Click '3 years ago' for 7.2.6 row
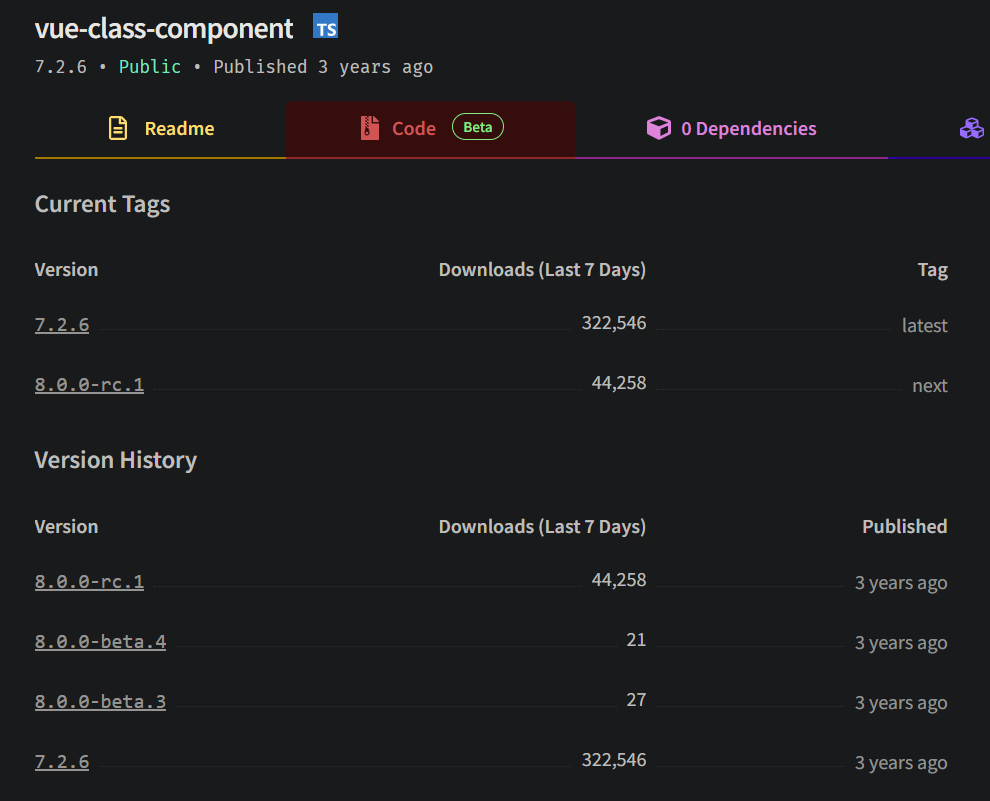 pos(901,762)
